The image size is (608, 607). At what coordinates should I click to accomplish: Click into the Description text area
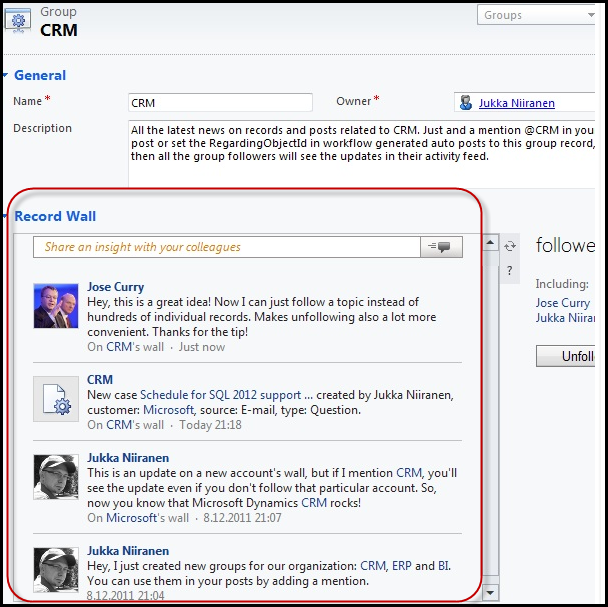362,154
